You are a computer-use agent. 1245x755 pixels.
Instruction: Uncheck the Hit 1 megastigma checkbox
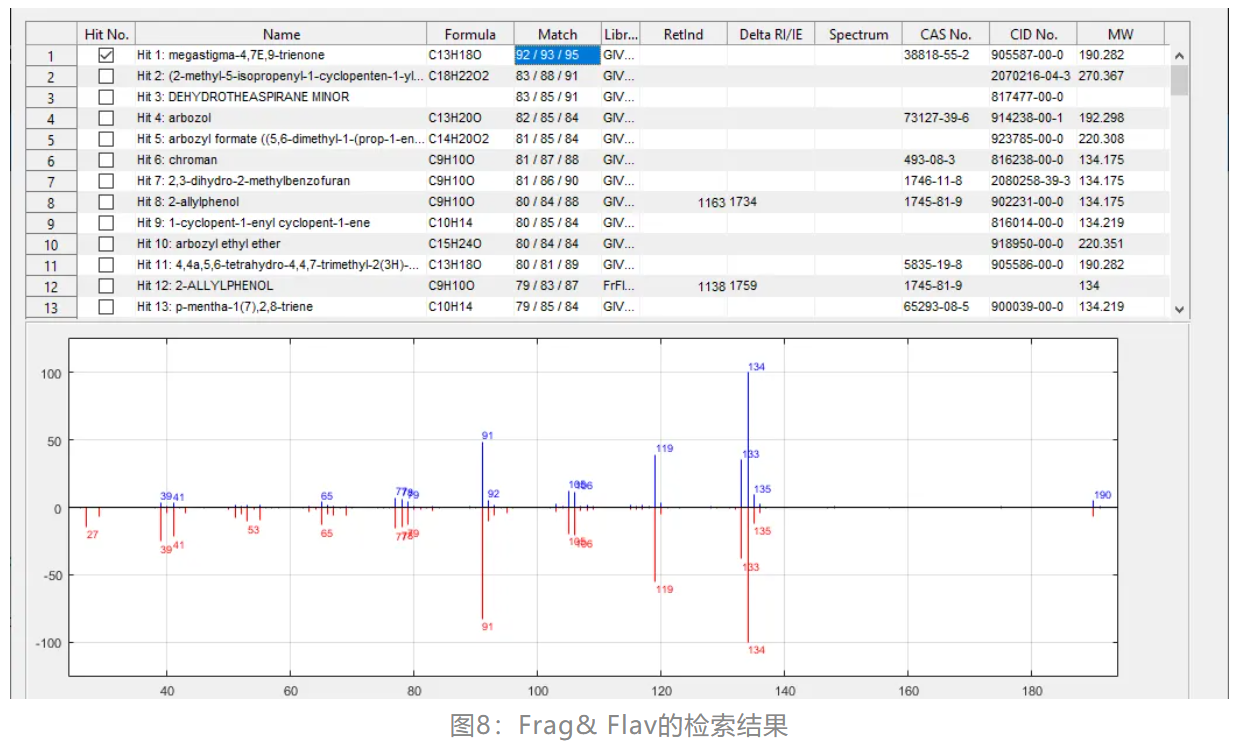pos(106,55)
